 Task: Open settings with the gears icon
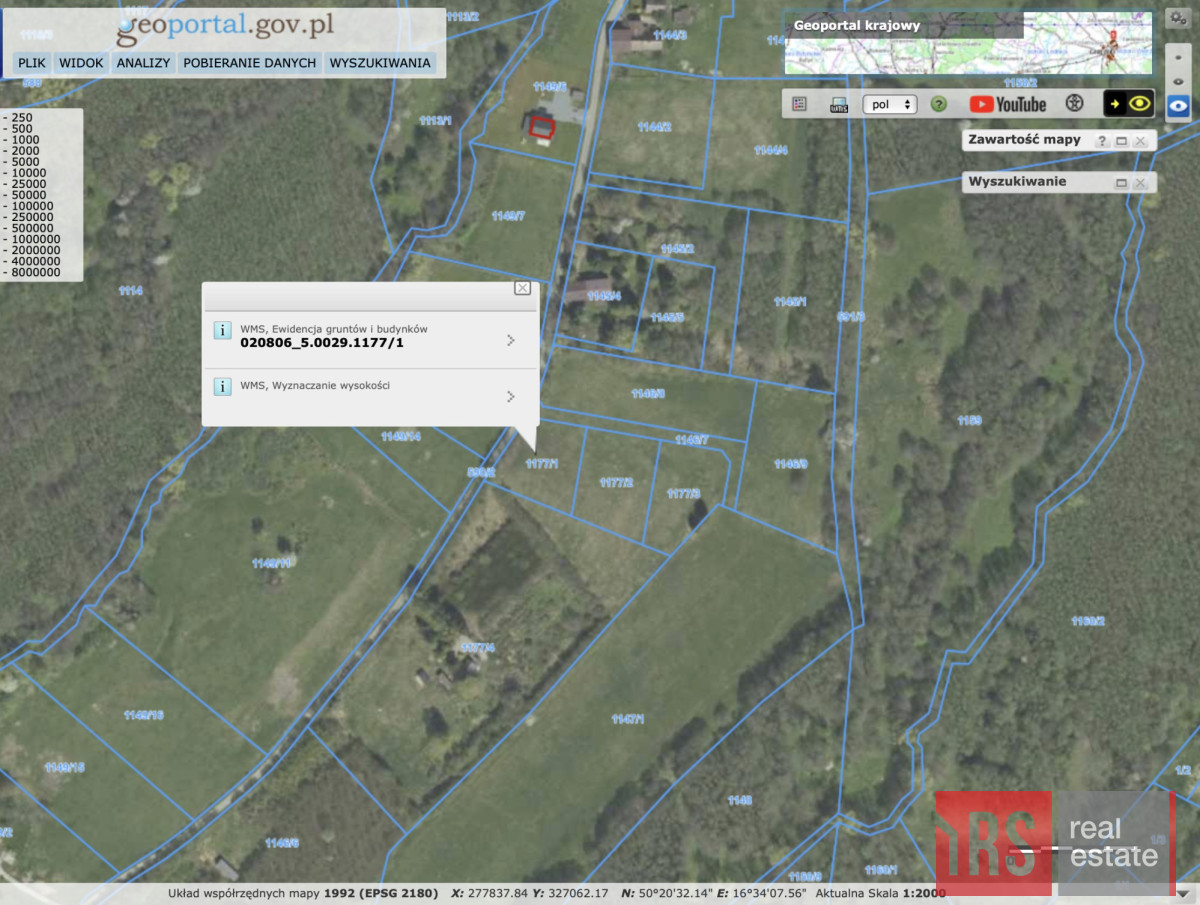[1177, 19]
